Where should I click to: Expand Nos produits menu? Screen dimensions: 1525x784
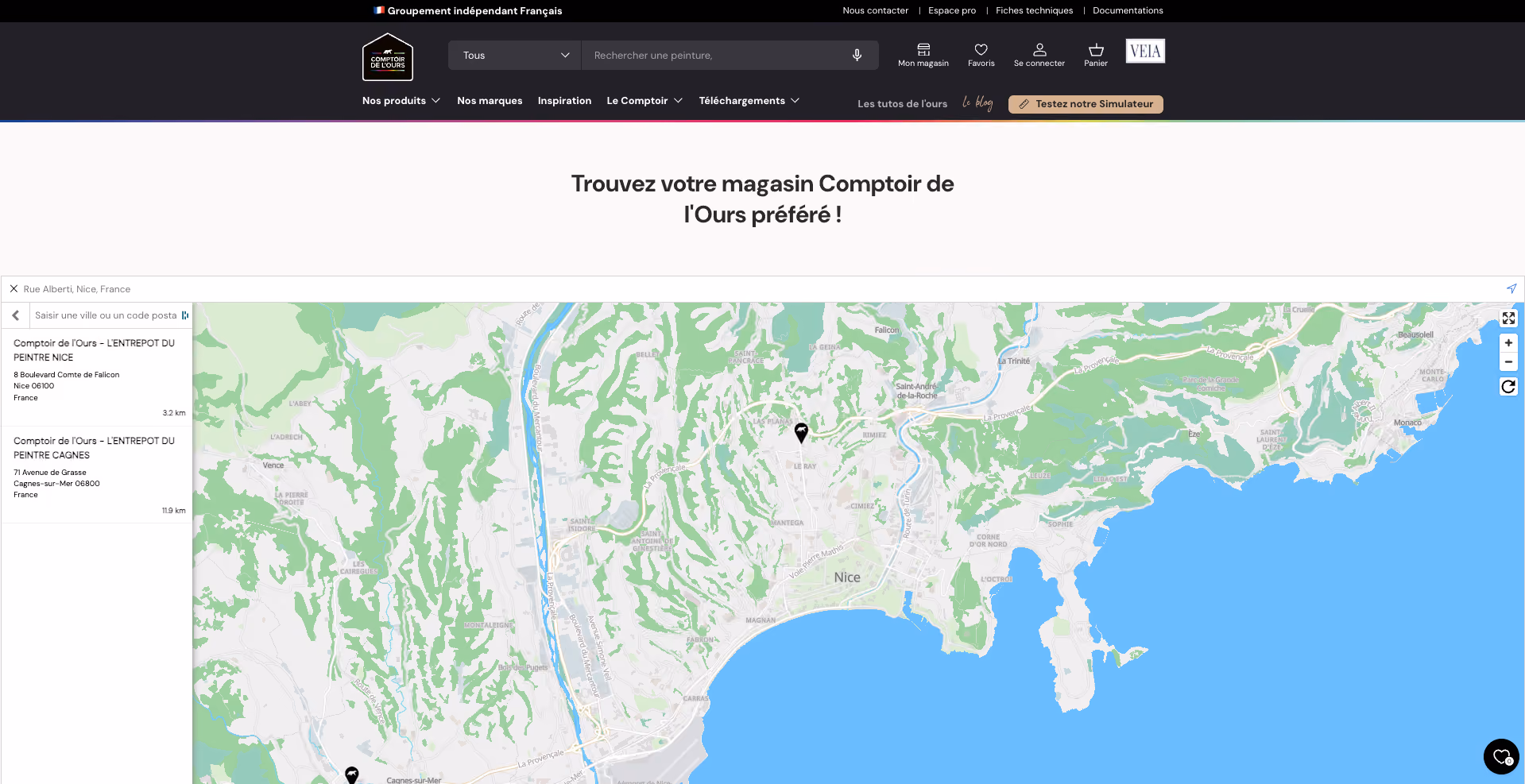pos(401,101)
